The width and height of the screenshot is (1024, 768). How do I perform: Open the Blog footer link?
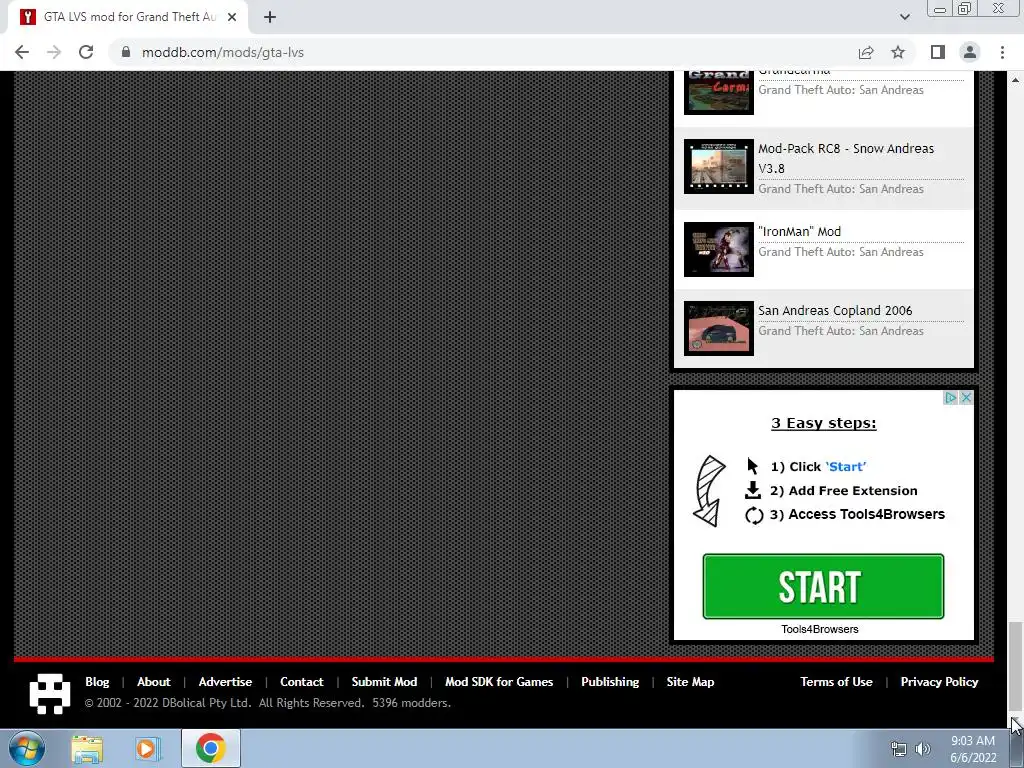click(97, 682)
